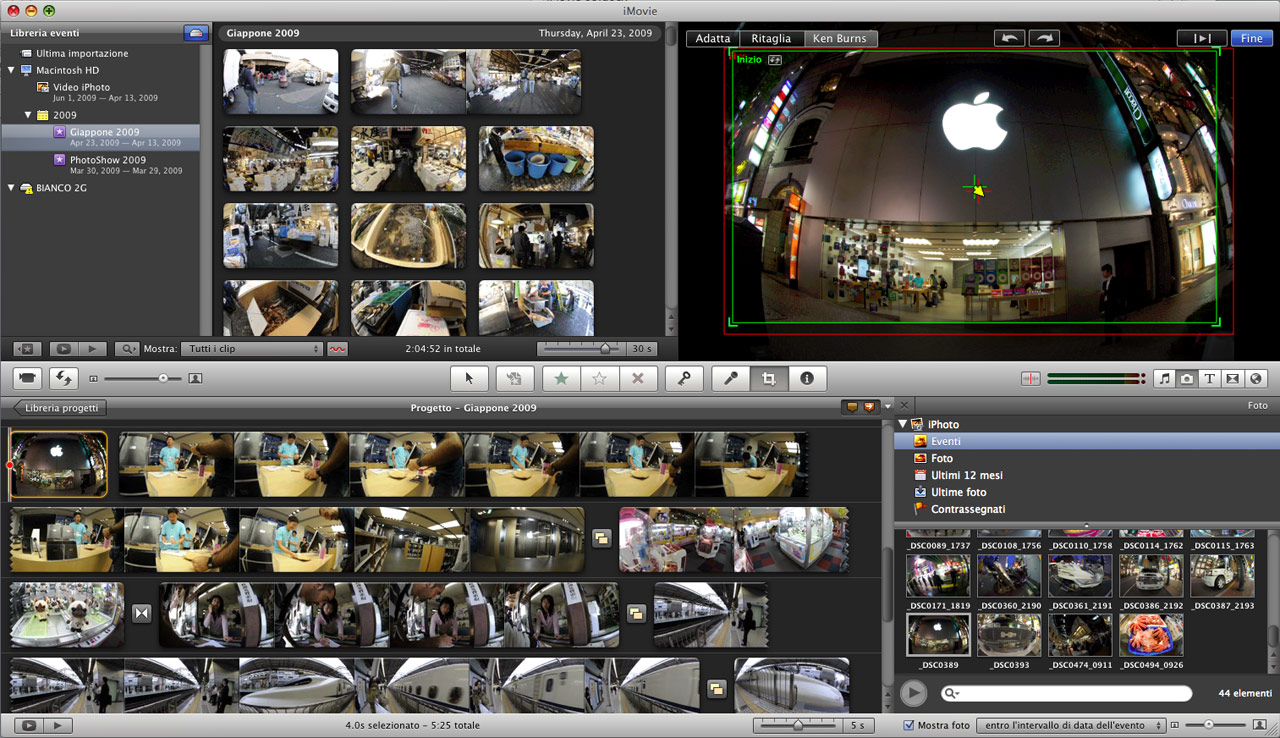Image resolution: width=1280 pixels, height=738 pixels.
Task: Select Apple store clip in project
Action: (58, 465)
